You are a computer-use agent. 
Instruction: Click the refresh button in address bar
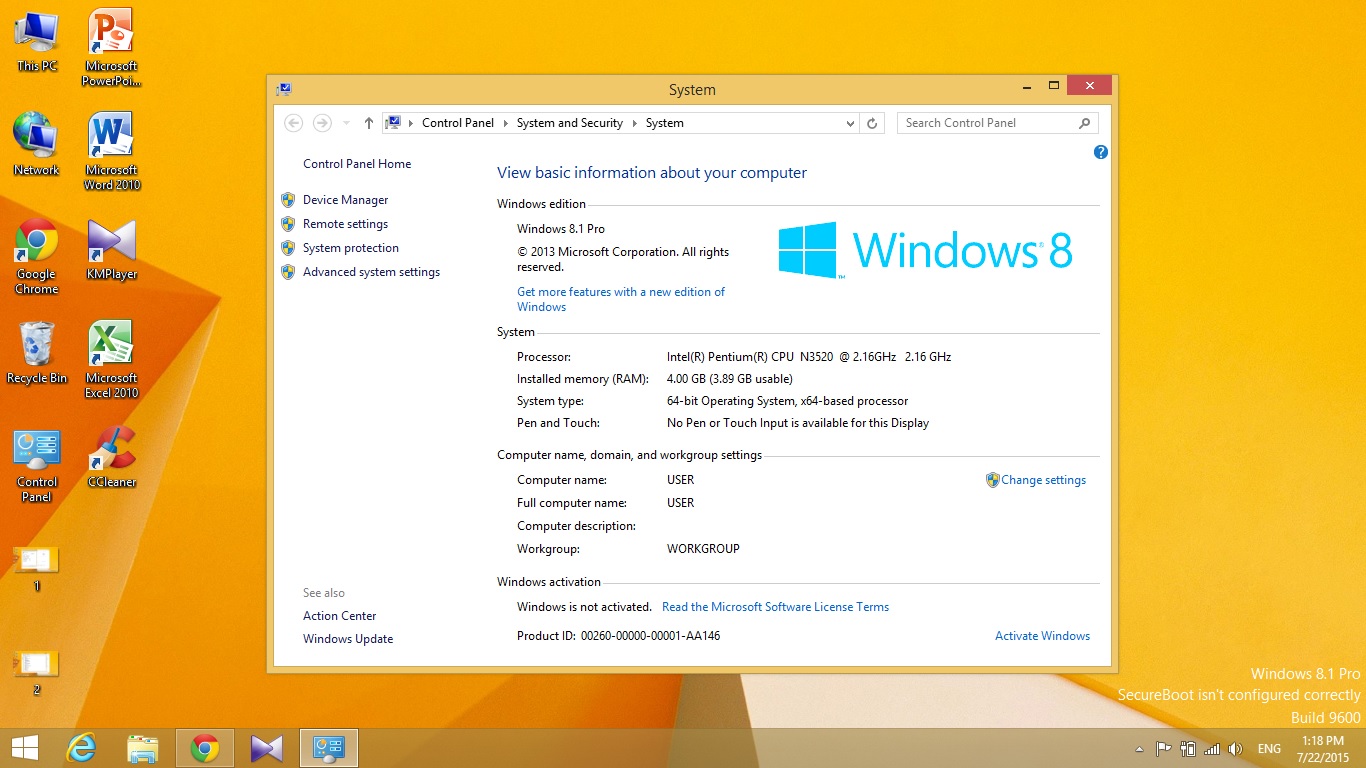pyautogui.click(x=872, y=123)
